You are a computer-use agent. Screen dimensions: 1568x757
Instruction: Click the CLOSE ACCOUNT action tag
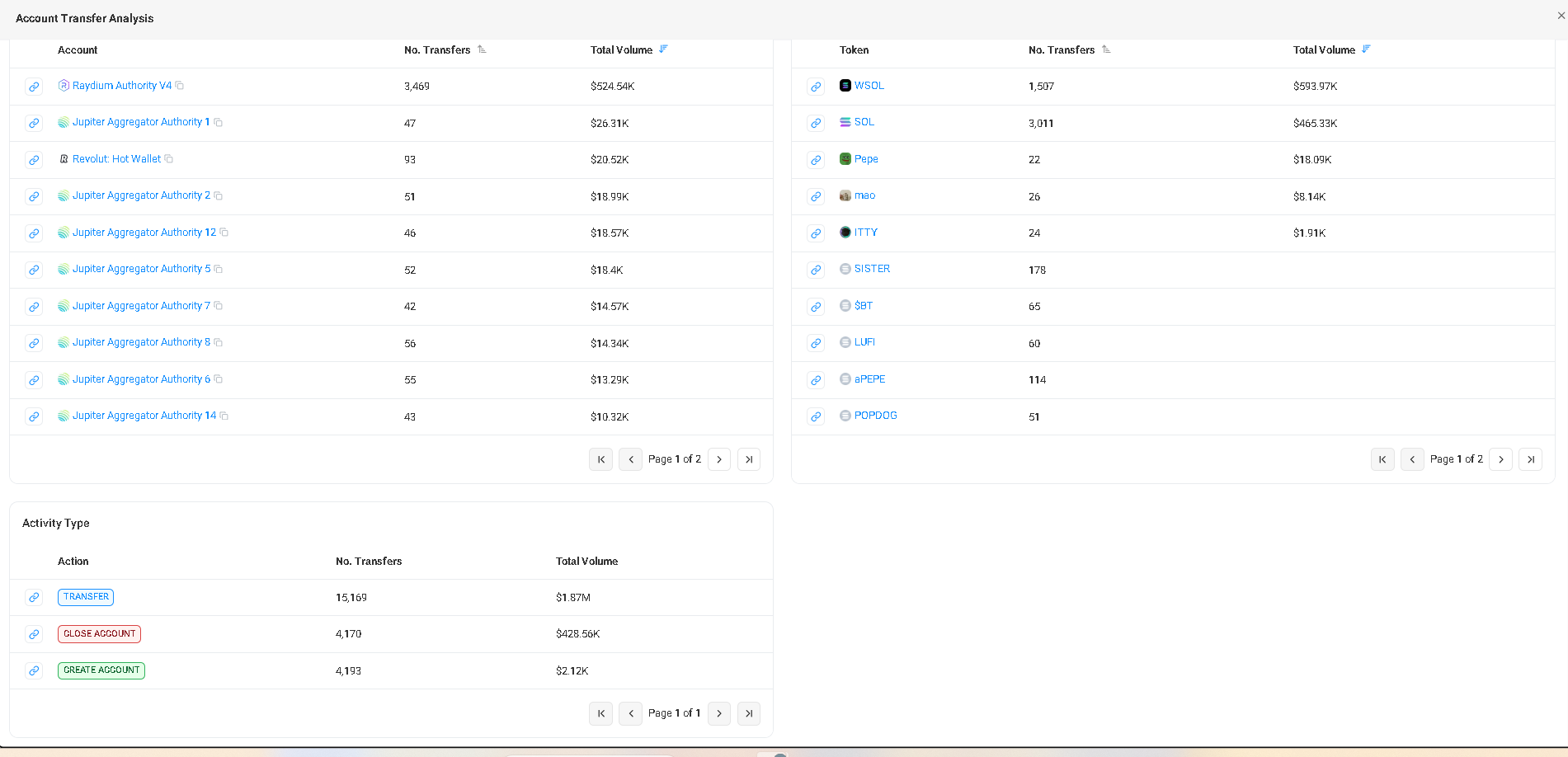click(x=99, y=634)
